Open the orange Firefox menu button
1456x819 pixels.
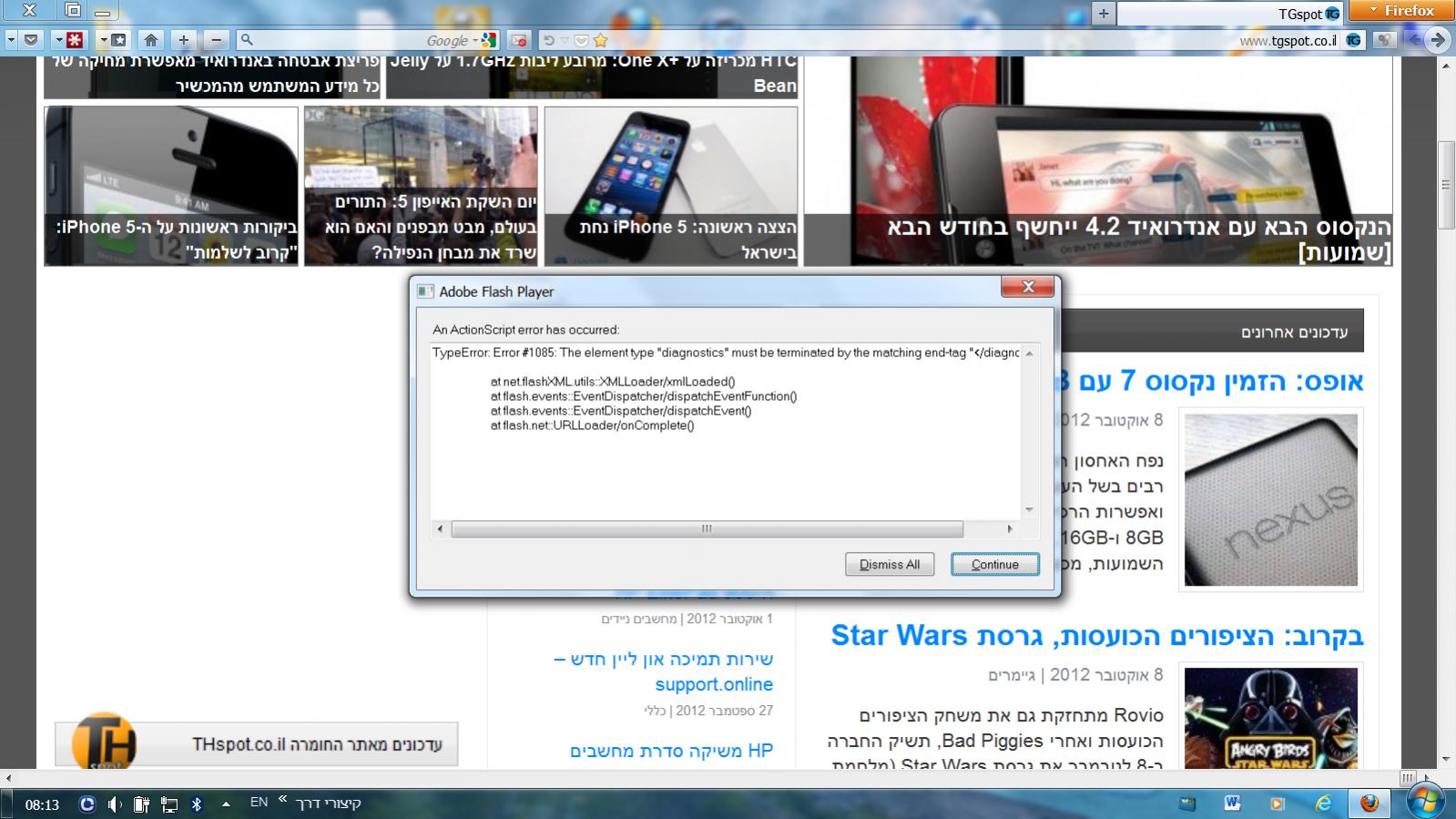tap(1400, 11)
